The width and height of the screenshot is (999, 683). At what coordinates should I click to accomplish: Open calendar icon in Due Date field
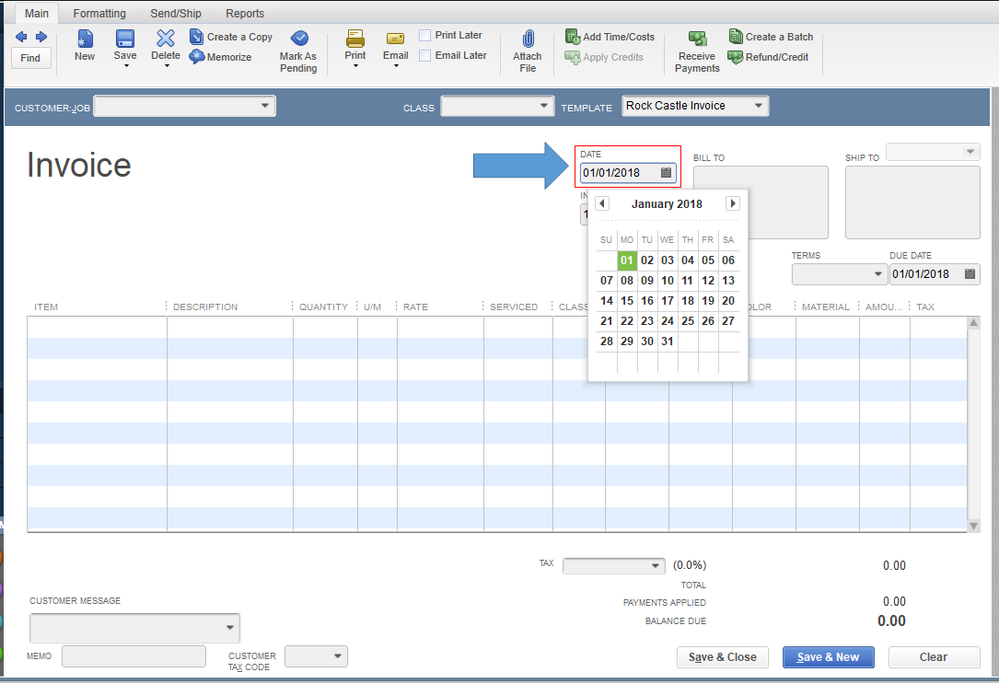point(970,274)
